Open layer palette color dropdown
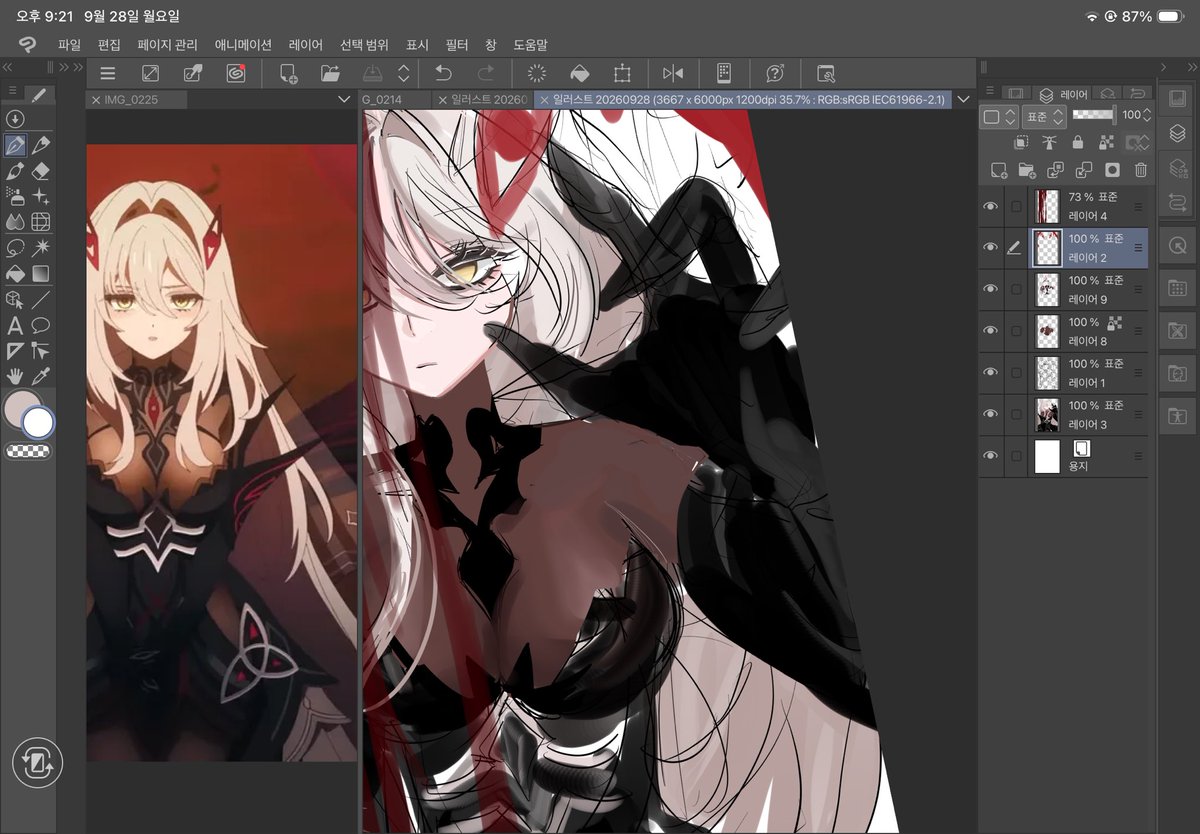The height and width of the screenshot is (834, 1200). 999,116
